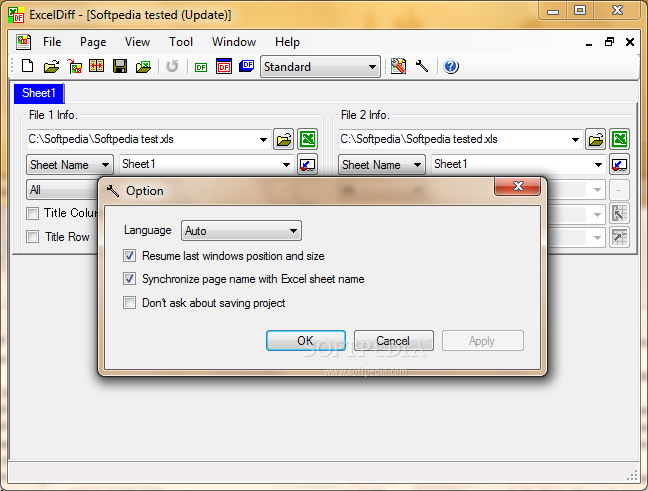Open the View menu
648x491 pixels.
click(137, 42)
